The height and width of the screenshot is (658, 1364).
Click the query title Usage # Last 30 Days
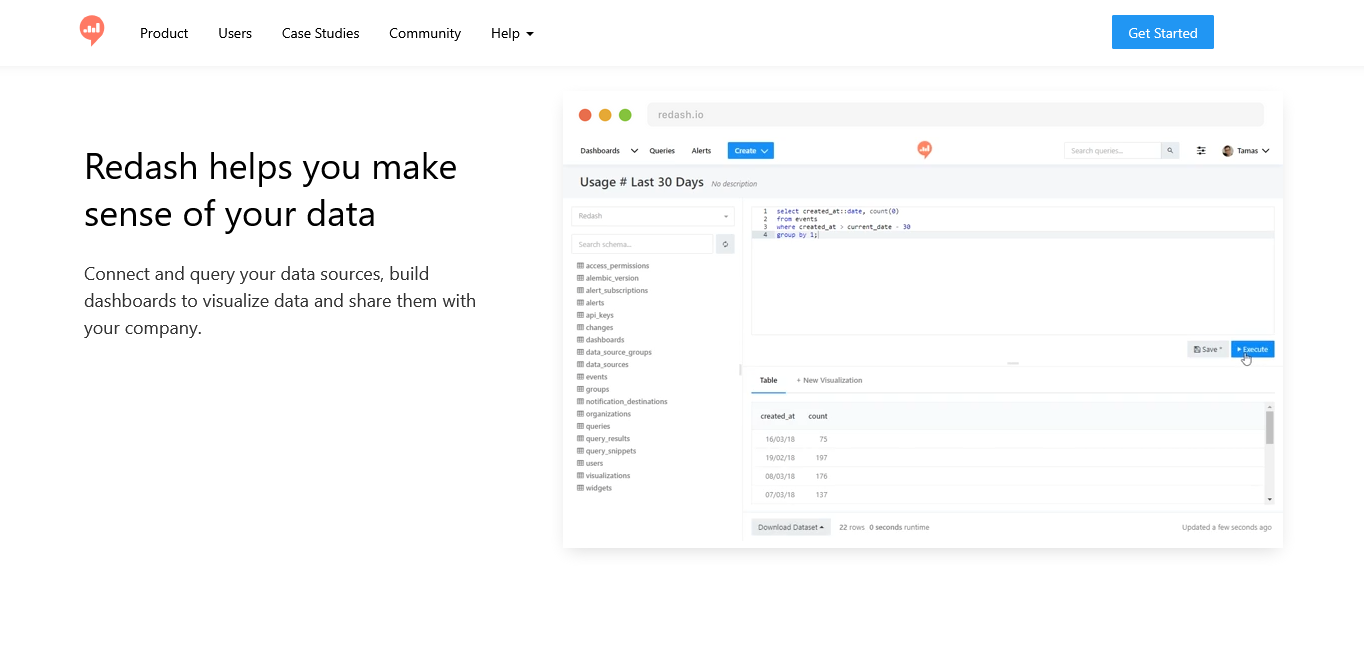[641, 182]
